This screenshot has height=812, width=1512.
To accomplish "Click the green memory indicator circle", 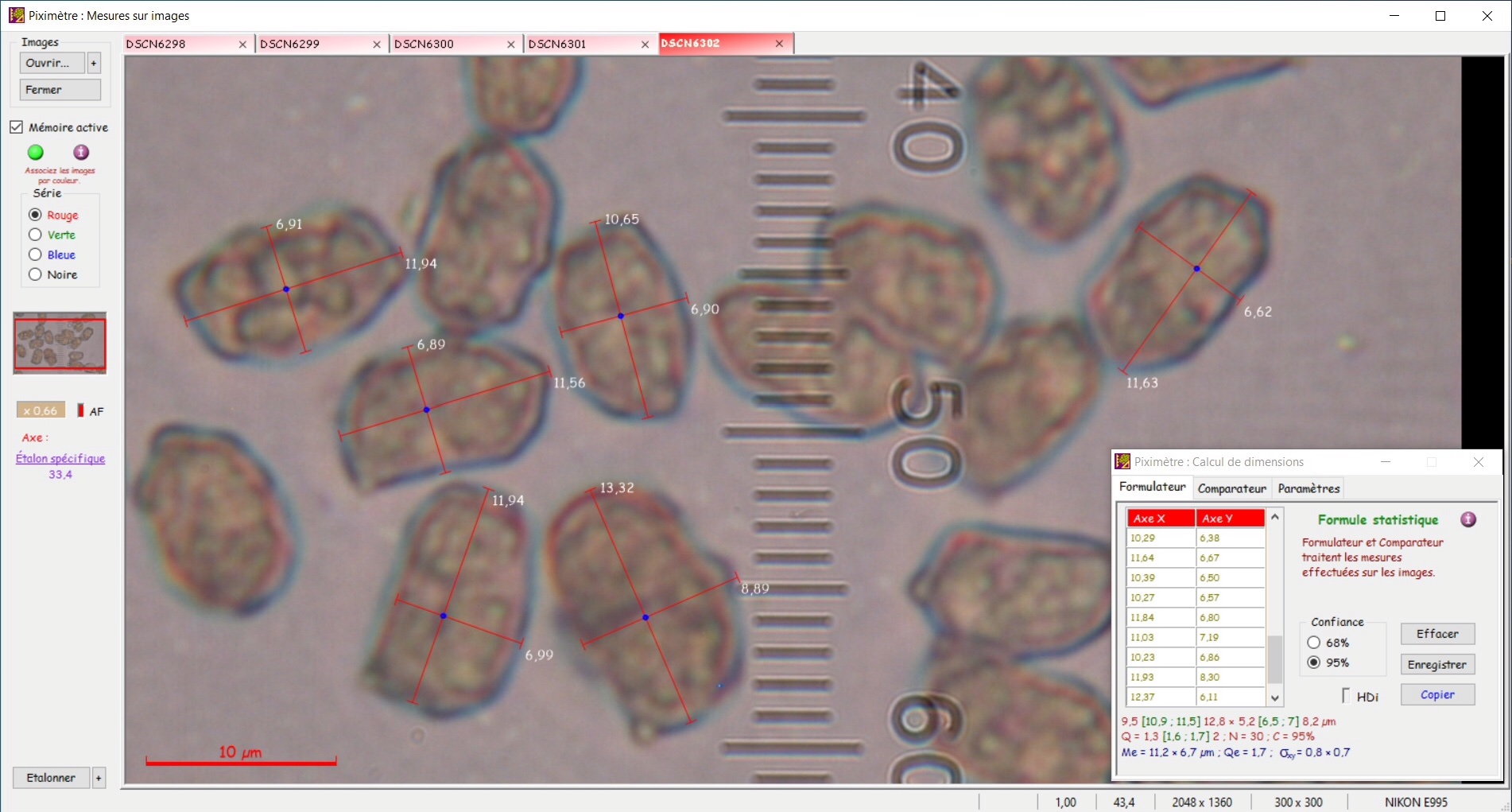I will (36, 152).
